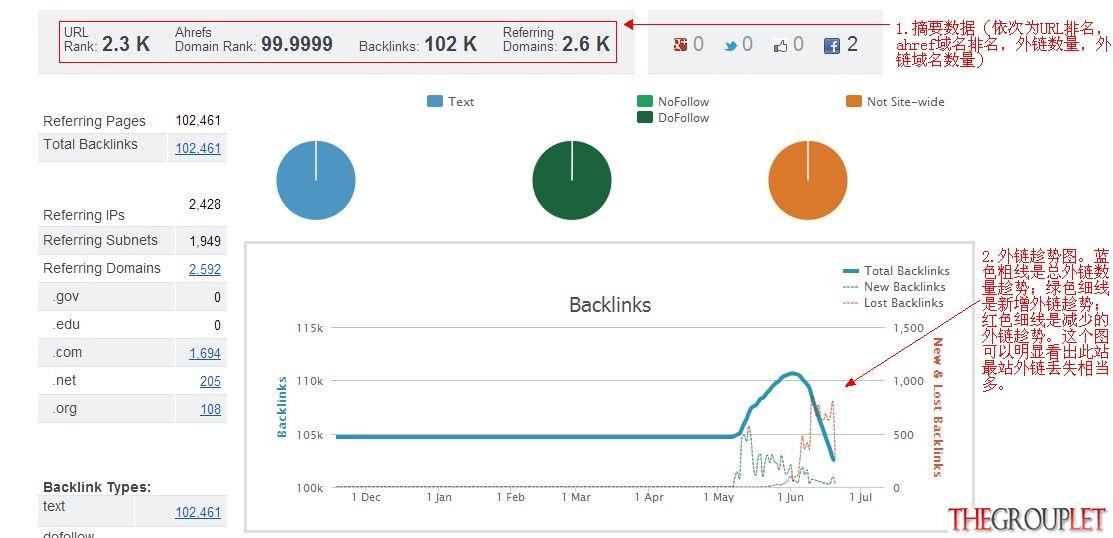
Task: Click the 1 Jul label on chart axis
Action: click(860, 498)
